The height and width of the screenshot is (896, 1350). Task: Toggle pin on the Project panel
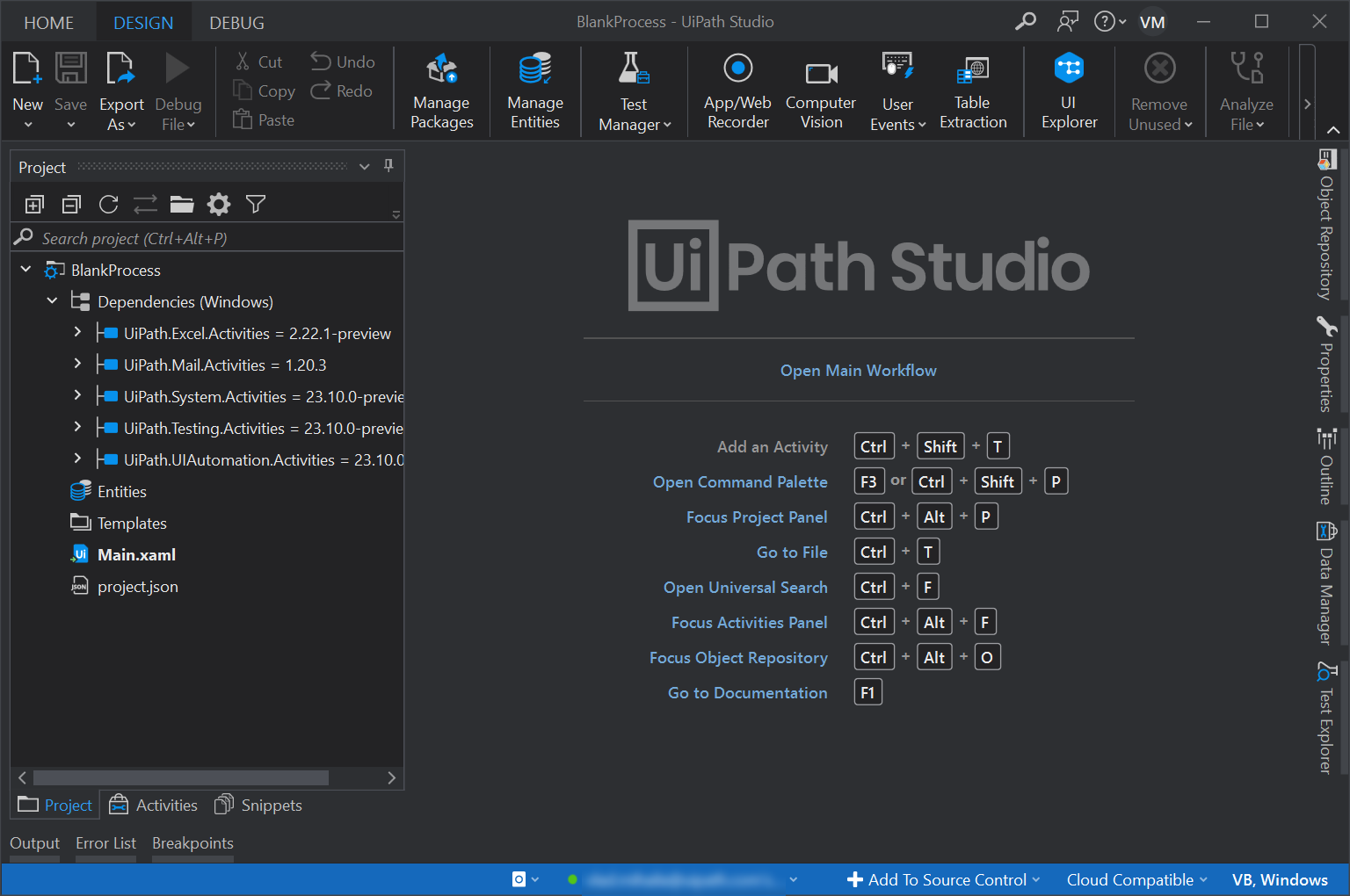[x=388, y=166]
